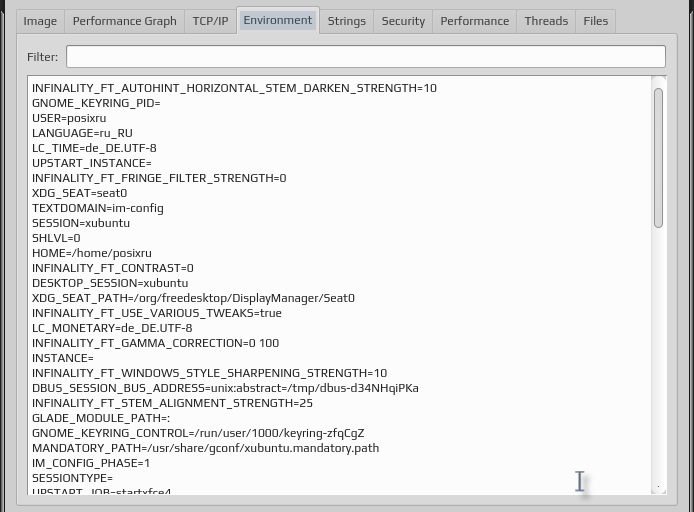Viewport: 694px width, 512px height.
Task: Click the vertical scrollbar handle
Action: point(658,158)
